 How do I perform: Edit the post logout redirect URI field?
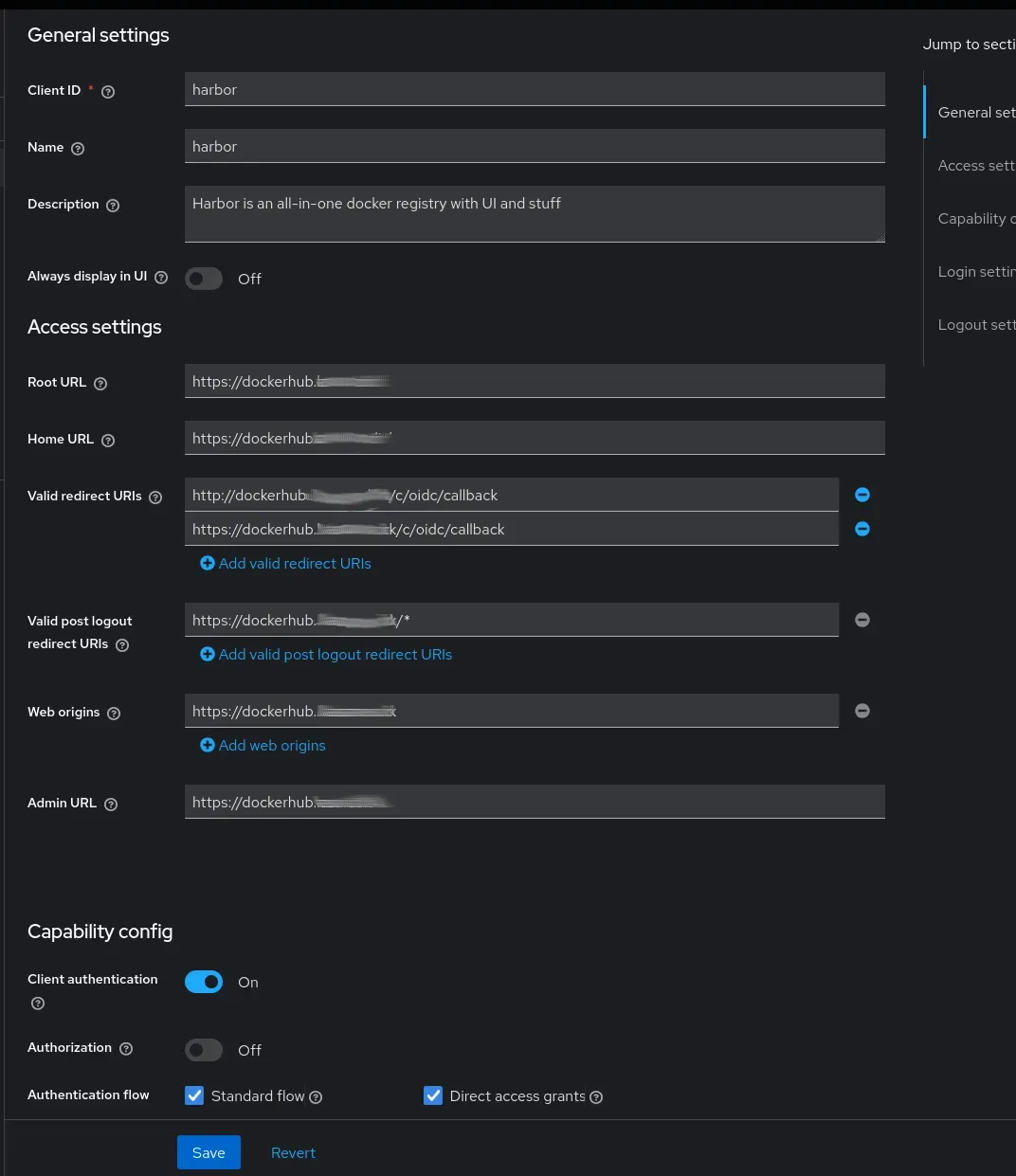[x=512, y=620]
